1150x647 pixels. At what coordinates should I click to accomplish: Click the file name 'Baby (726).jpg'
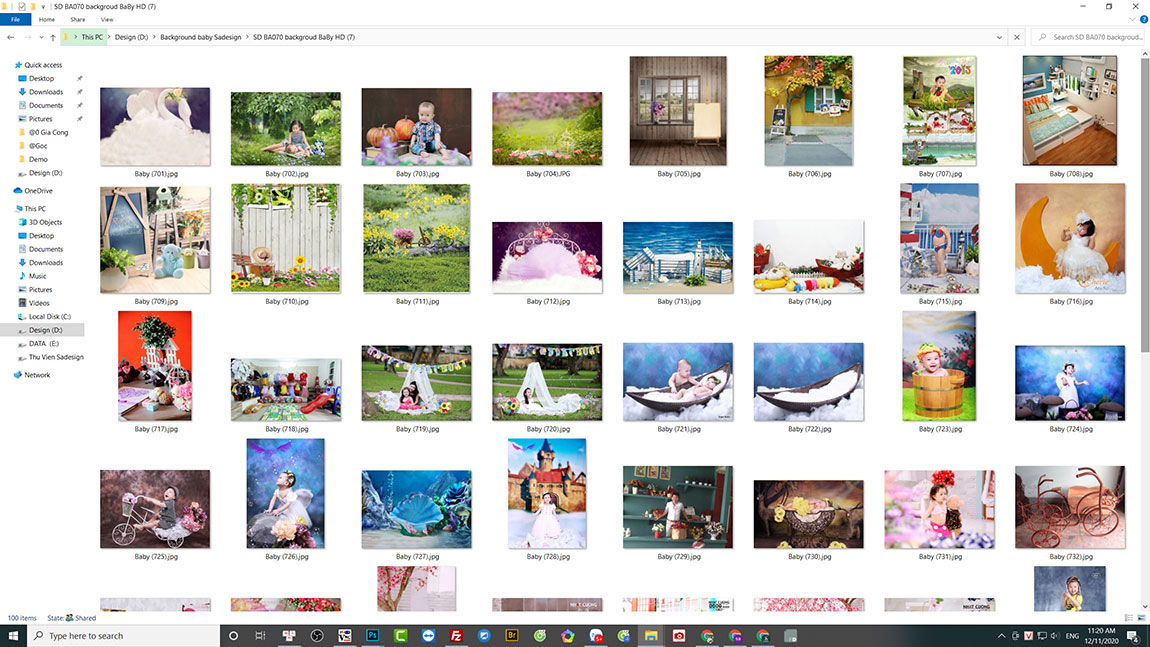click(287, 557)
